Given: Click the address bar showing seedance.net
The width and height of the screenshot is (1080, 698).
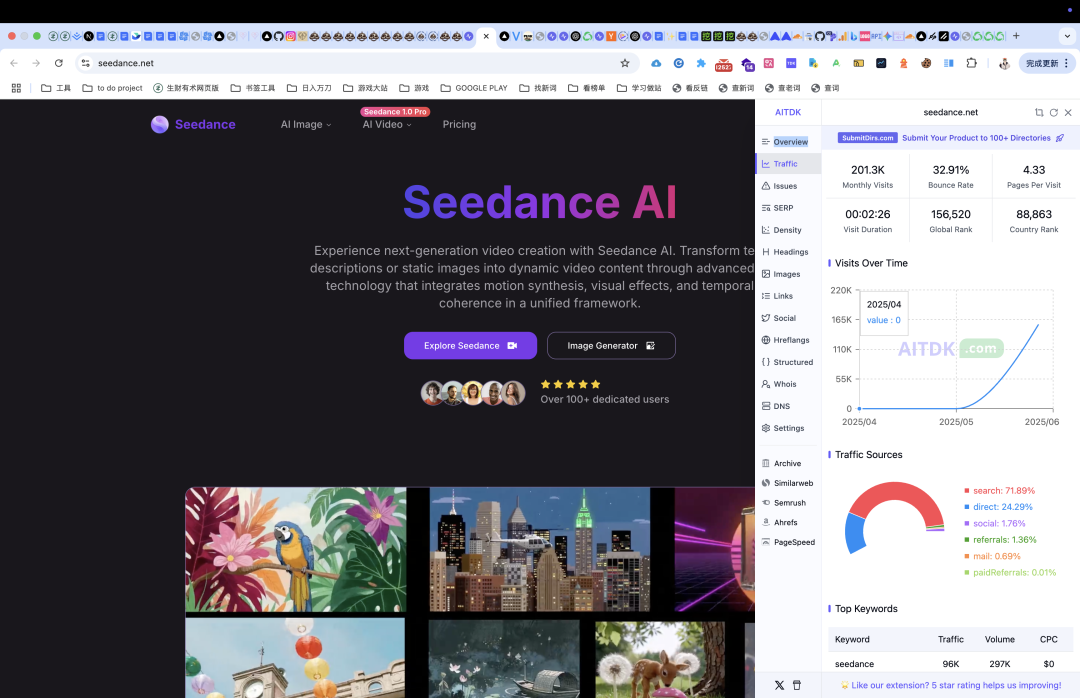Looking at the screenshot, I should (x=355, y=63).
